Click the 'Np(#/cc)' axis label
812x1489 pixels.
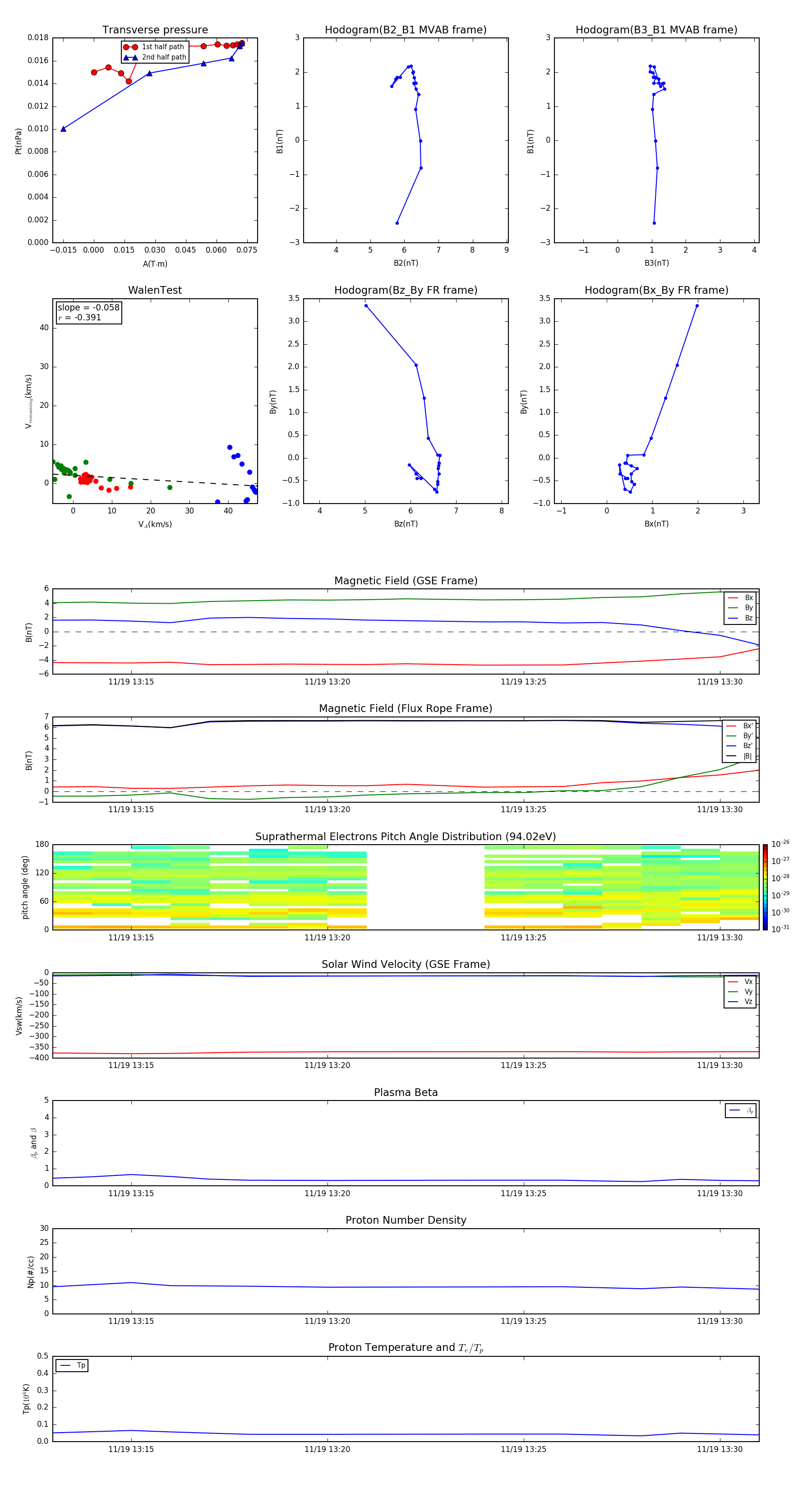pyautogui.click(x=31, y=1272)
